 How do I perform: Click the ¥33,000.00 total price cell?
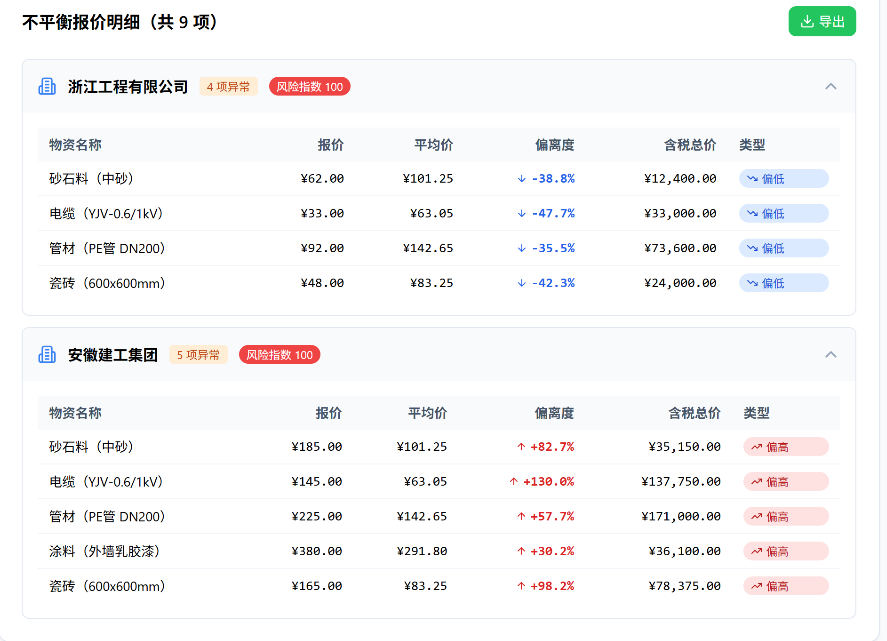(680, 213)
